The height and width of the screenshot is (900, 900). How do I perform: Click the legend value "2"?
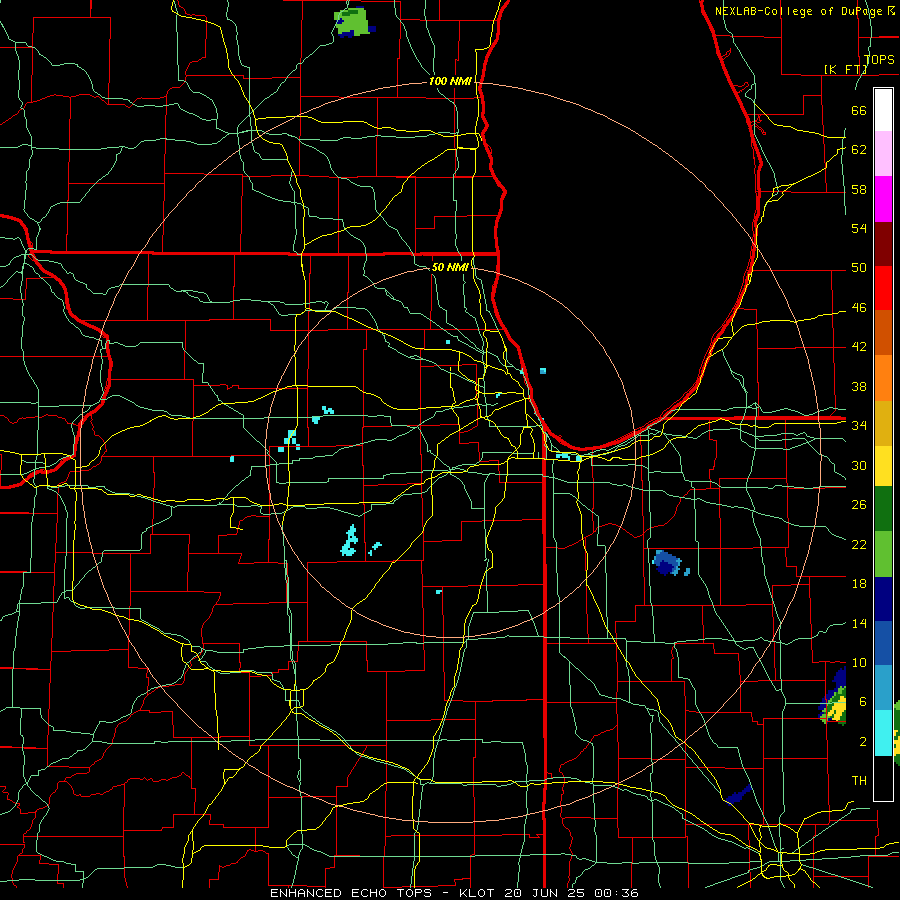(x=862, y=742)
